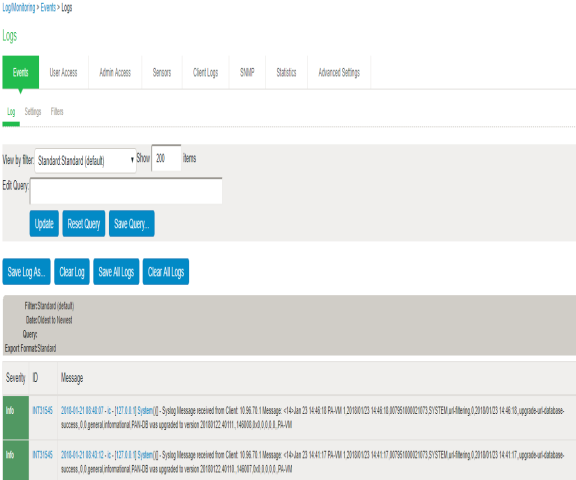Open the Client Logs tab
The image size is (576, 480).
point(206,72)
